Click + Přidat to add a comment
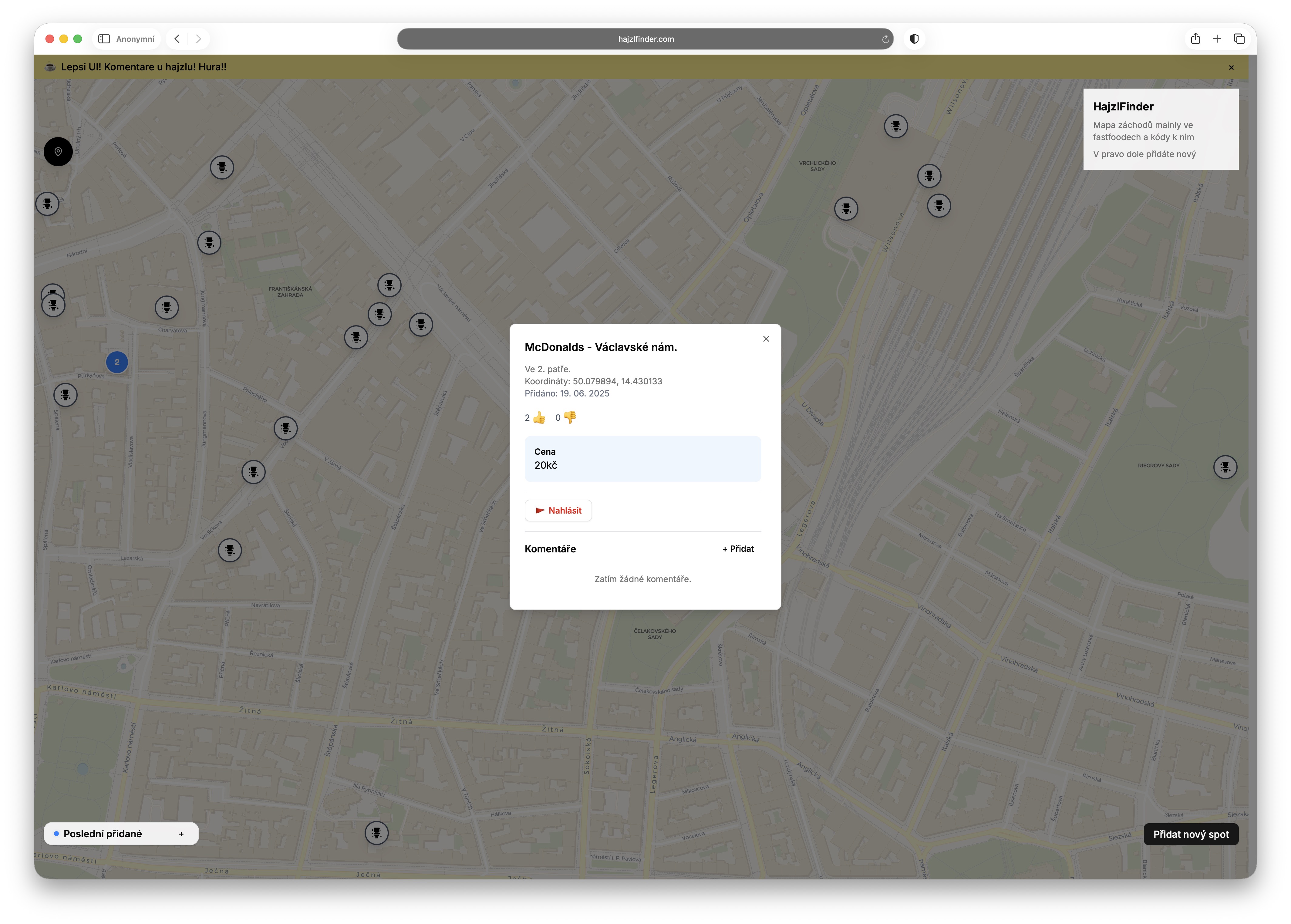This screenshot has height=924, width=1291. 737,549
